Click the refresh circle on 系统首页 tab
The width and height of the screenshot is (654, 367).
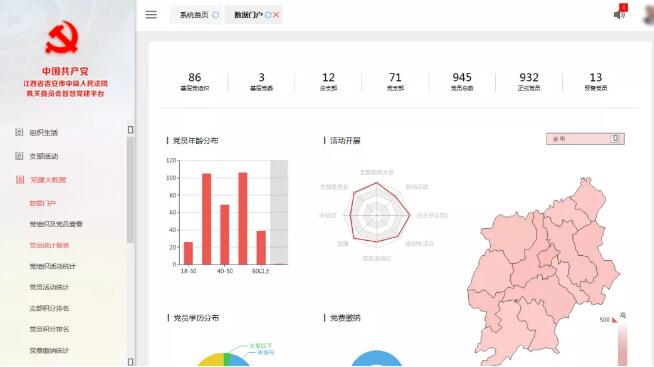click(216, 15)
